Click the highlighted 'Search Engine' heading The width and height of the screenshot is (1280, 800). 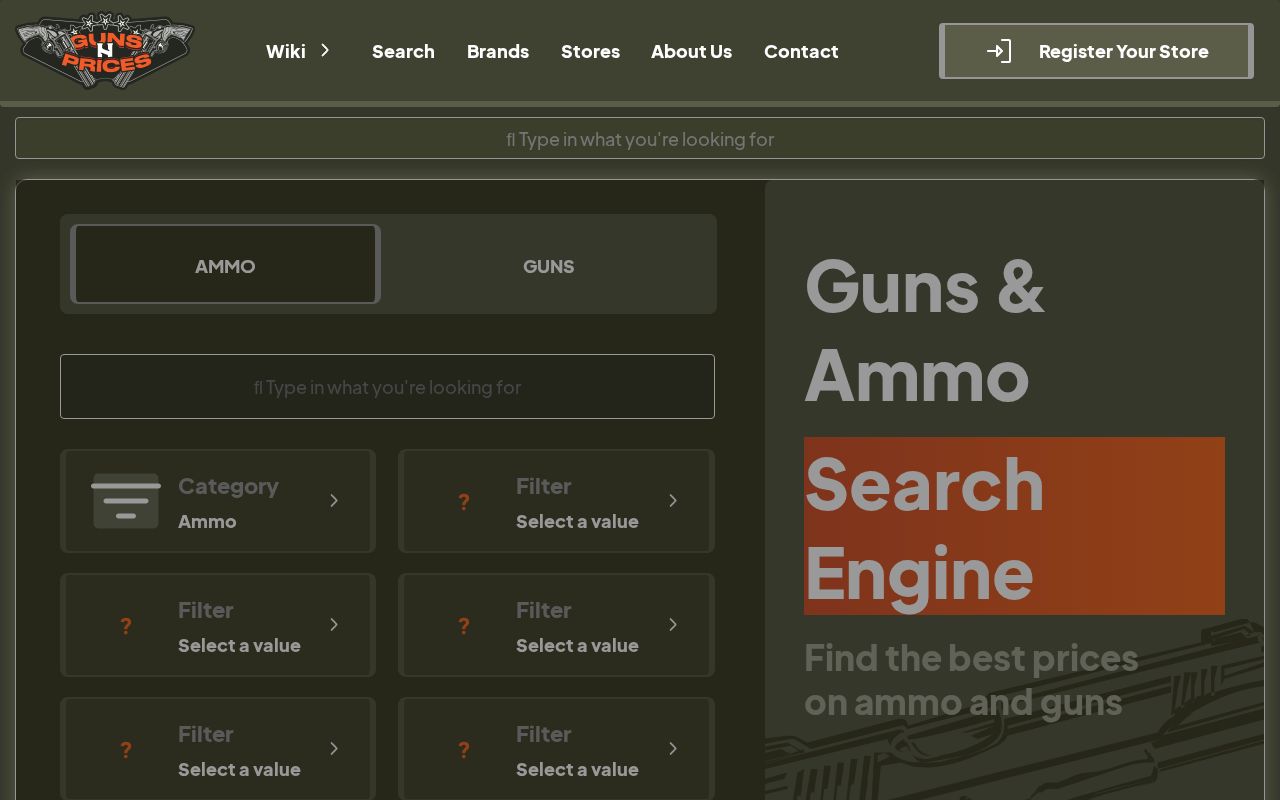click(1014, 526)
